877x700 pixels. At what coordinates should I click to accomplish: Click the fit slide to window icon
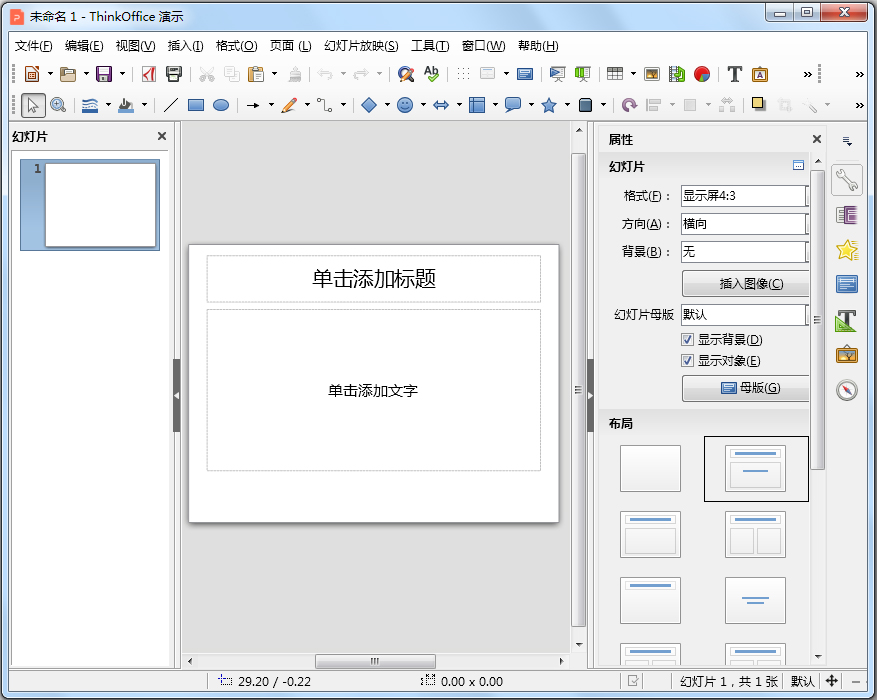(x=832, y=681)
